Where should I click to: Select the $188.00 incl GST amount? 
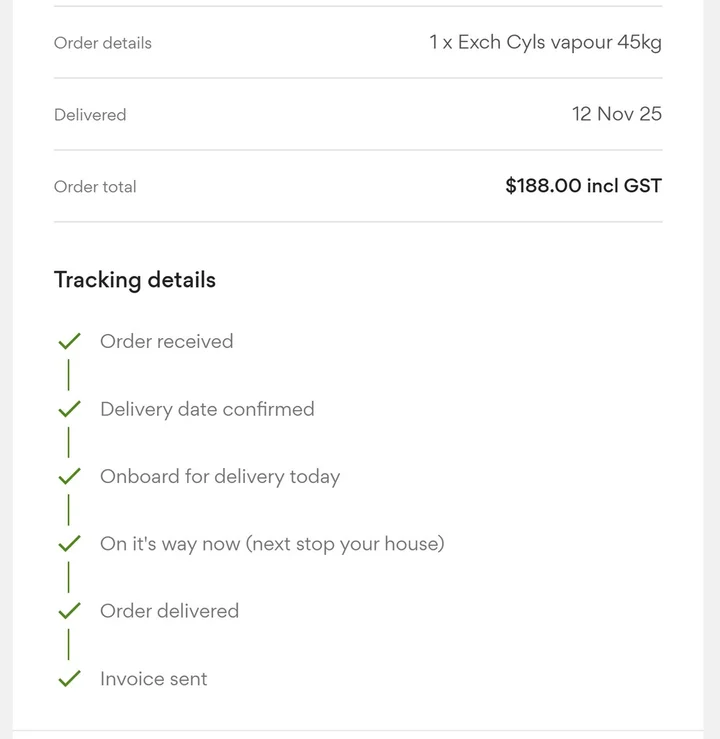point(583,186)
